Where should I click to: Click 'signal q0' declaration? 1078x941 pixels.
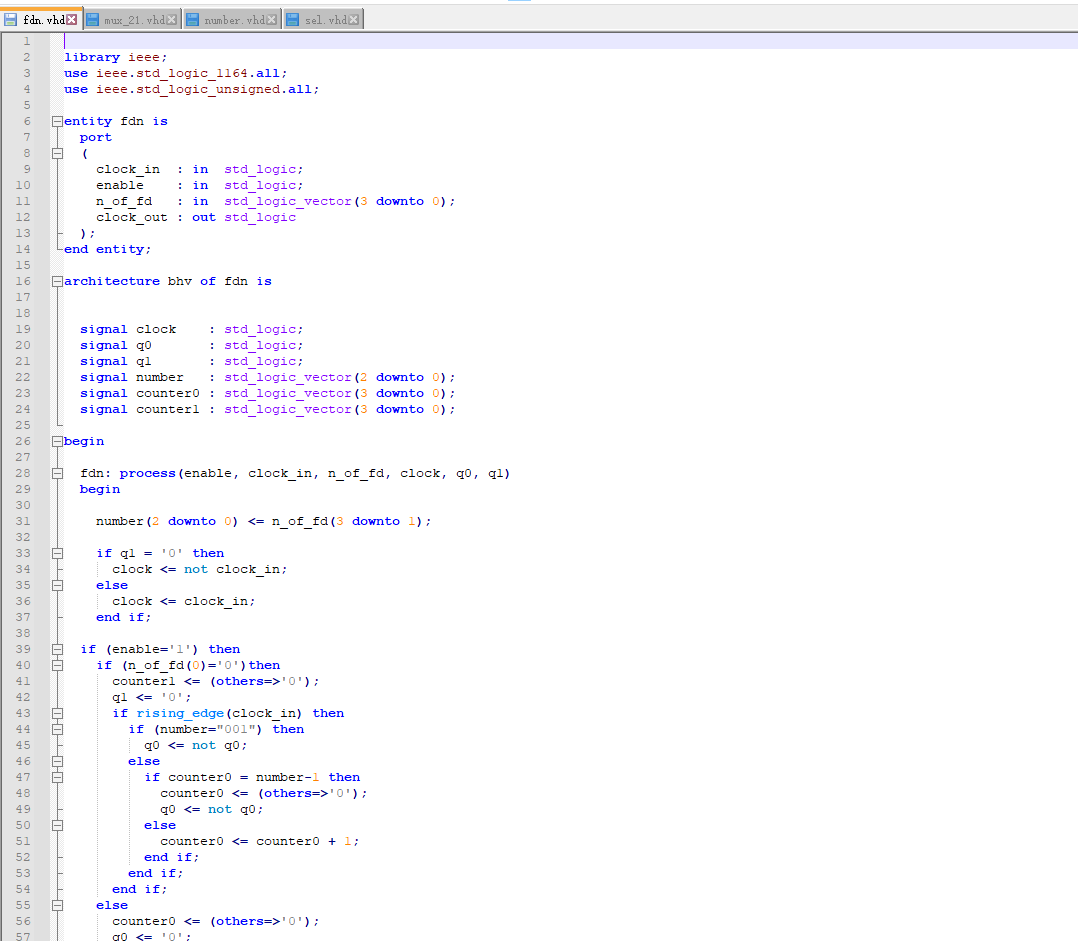191,345
